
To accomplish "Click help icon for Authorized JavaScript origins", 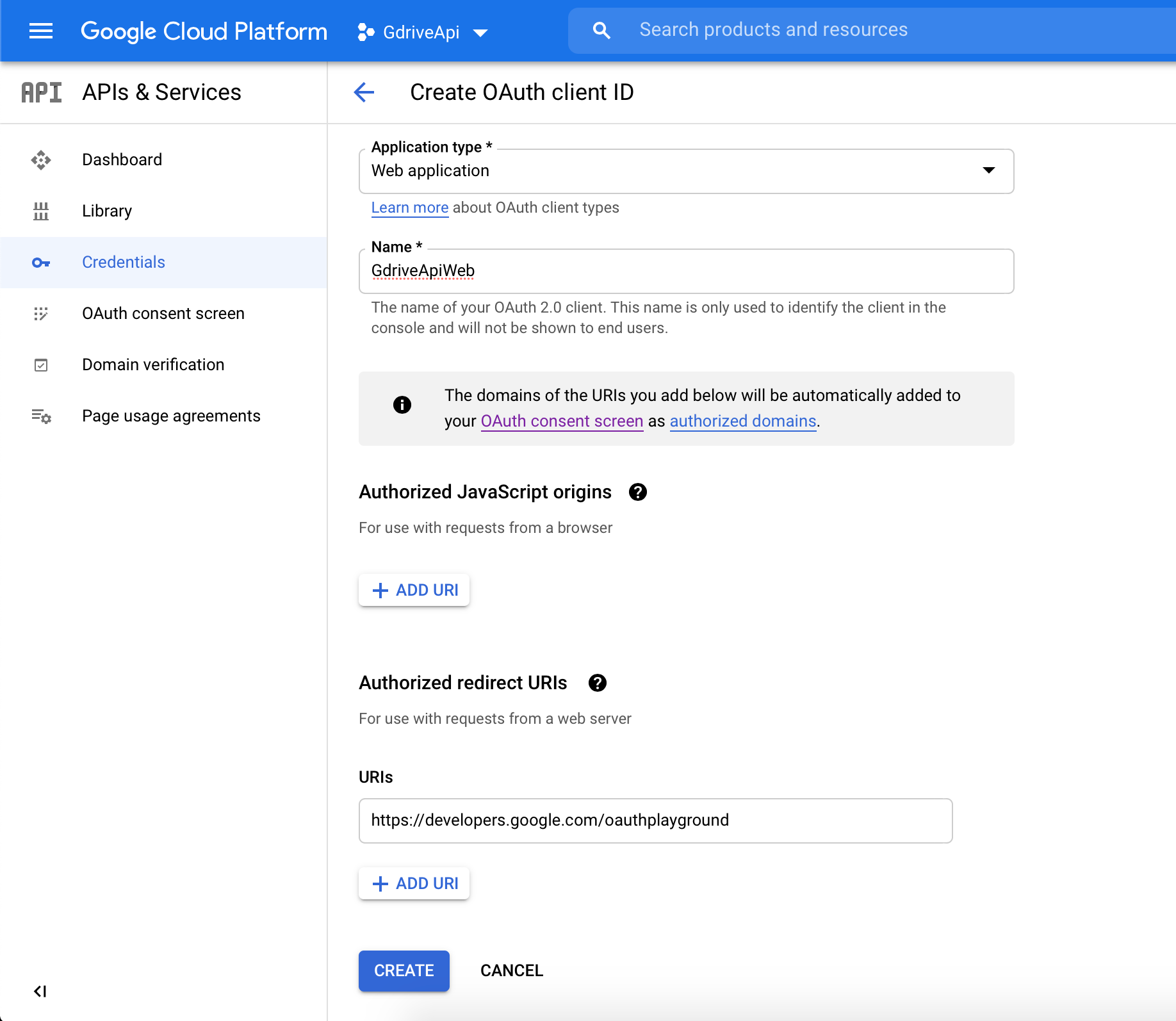I will pos(638,492).
